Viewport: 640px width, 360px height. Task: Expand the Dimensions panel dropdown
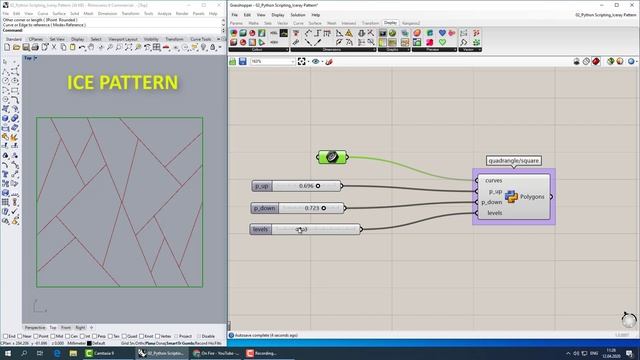374,50
